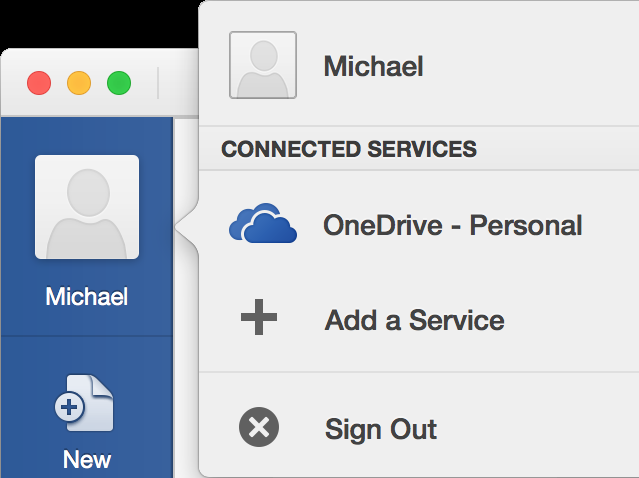Viewport: 639px width, 478px height.
Task: Click the circled X Sign Out icon
Action: 259,427
